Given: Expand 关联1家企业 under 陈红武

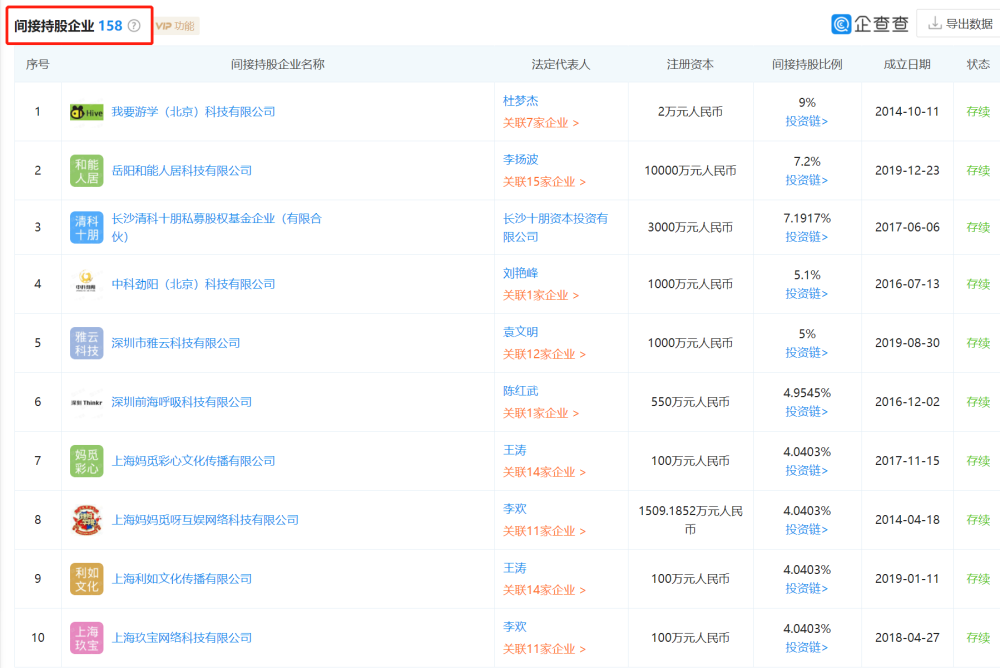Looking at the screenshot, I should (541, 413).
